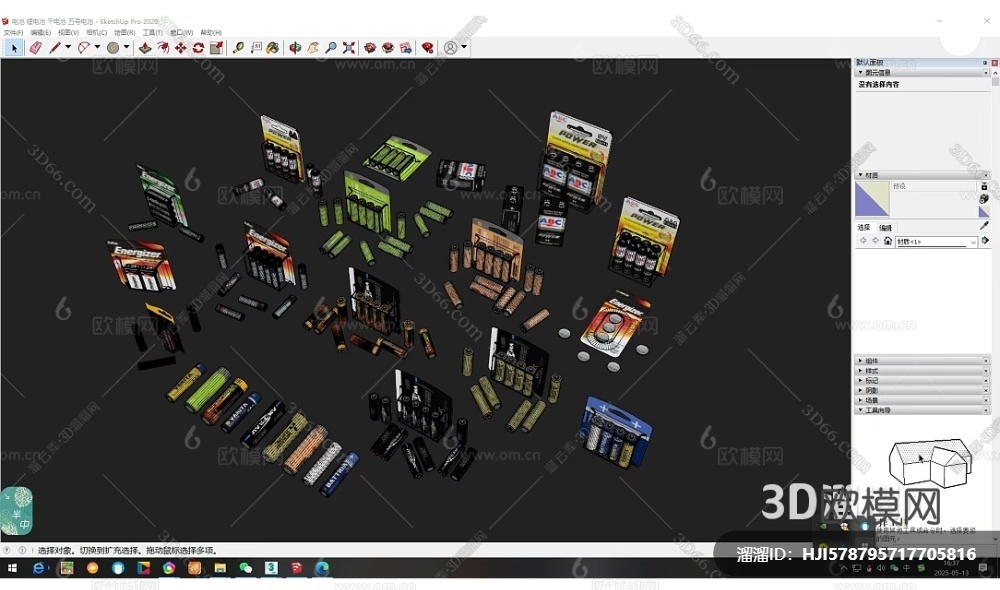Open the Extension Manager ruby icon

click(427, 48)
